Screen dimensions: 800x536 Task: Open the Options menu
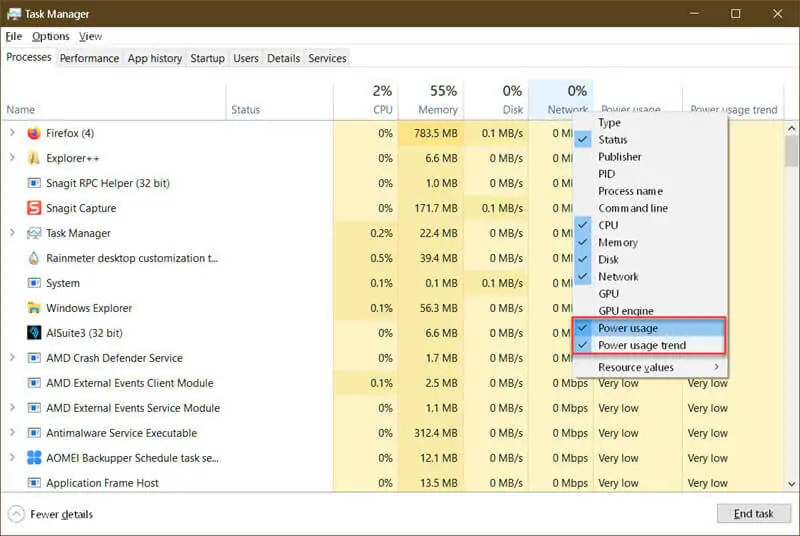[51, 36]
